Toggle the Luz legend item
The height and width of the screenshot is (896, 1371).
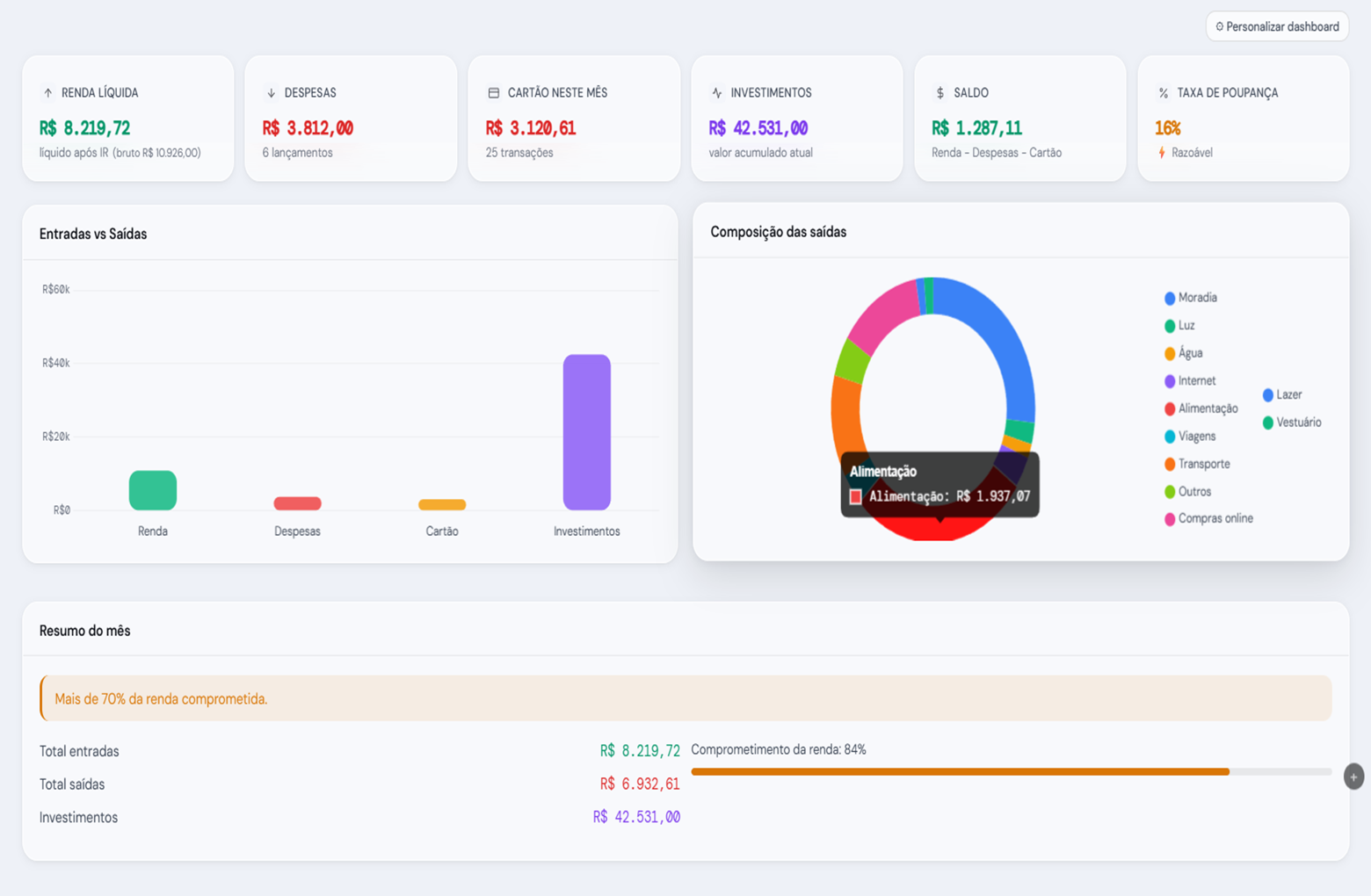1179,326
